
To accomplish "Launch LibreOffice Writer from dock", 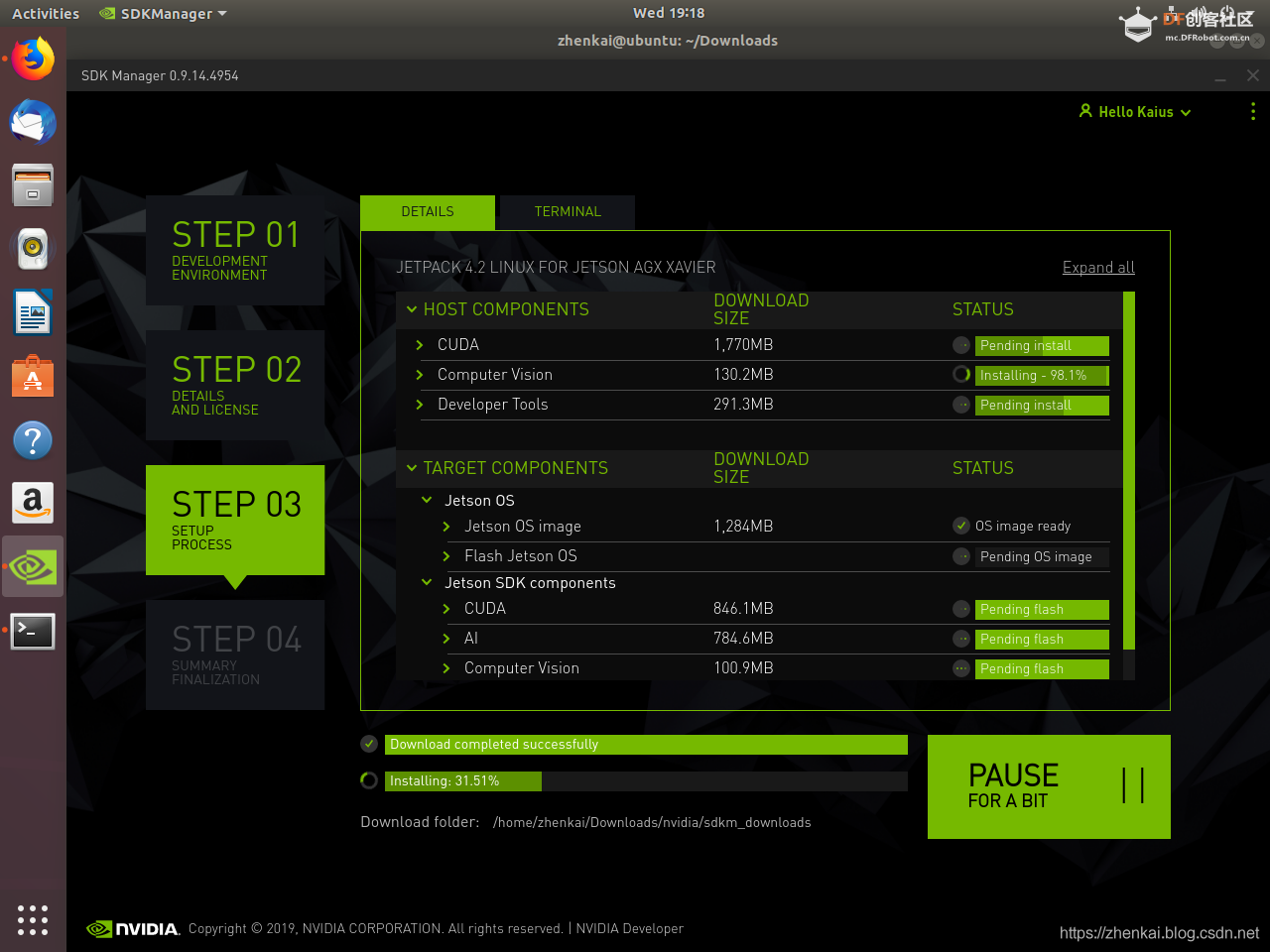I will (33, 312).
